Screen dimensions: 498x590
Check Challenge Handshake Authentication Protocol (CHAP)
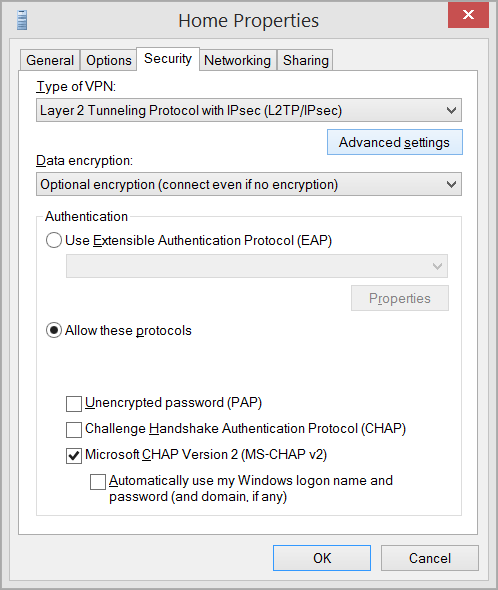(x=74, y=430)
